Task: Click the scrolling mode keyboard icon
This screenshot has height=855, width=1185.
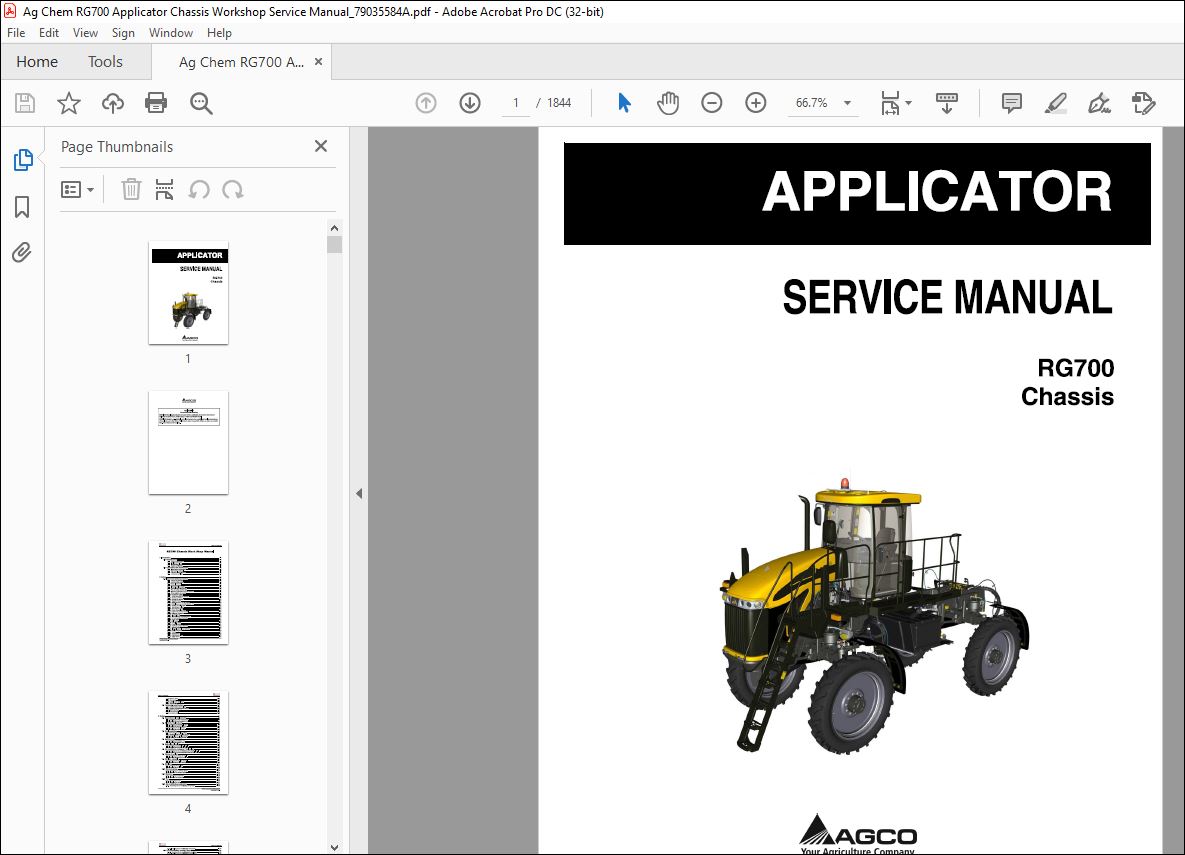Action: (x=946, y=103)
